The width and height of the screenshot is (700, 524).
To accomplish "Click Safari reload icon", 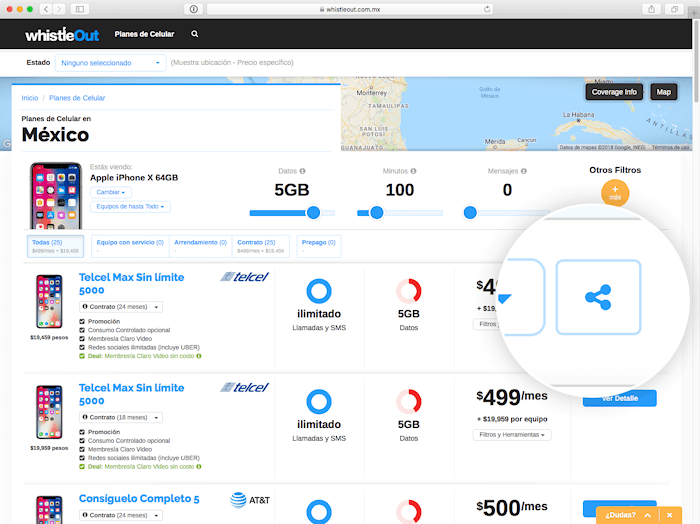I will pyautogui.click(x=487, y=9).
